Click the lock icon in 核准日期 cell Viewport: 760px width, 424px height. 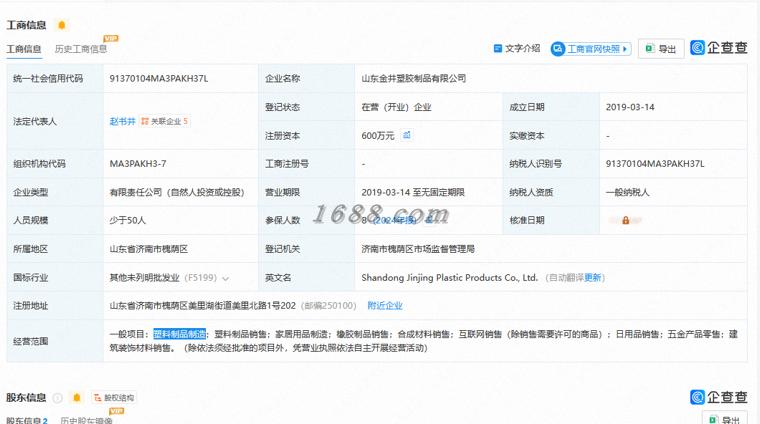pos(626,220)
